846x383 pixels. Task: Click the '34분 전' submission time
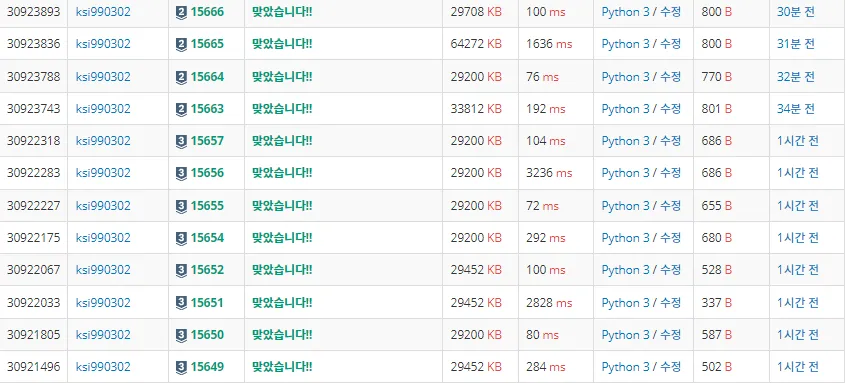click(x=795, y=109)
